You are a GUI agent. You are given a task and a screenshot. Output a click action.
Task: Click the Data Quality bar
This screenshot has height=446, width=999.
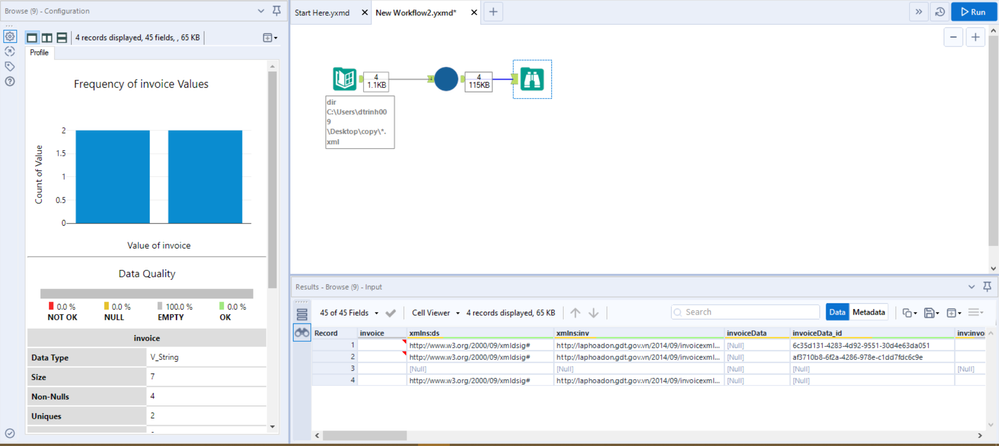147,294
